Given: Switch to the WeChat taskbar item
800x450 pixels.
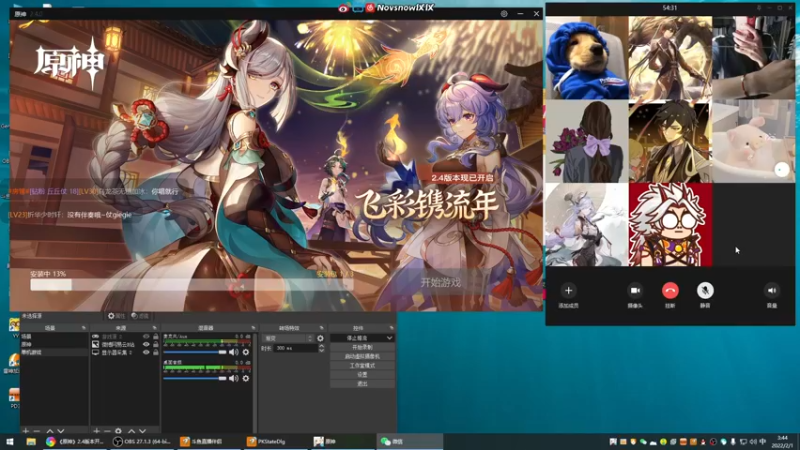Looking at the screenshot, I should coord(410,442).
